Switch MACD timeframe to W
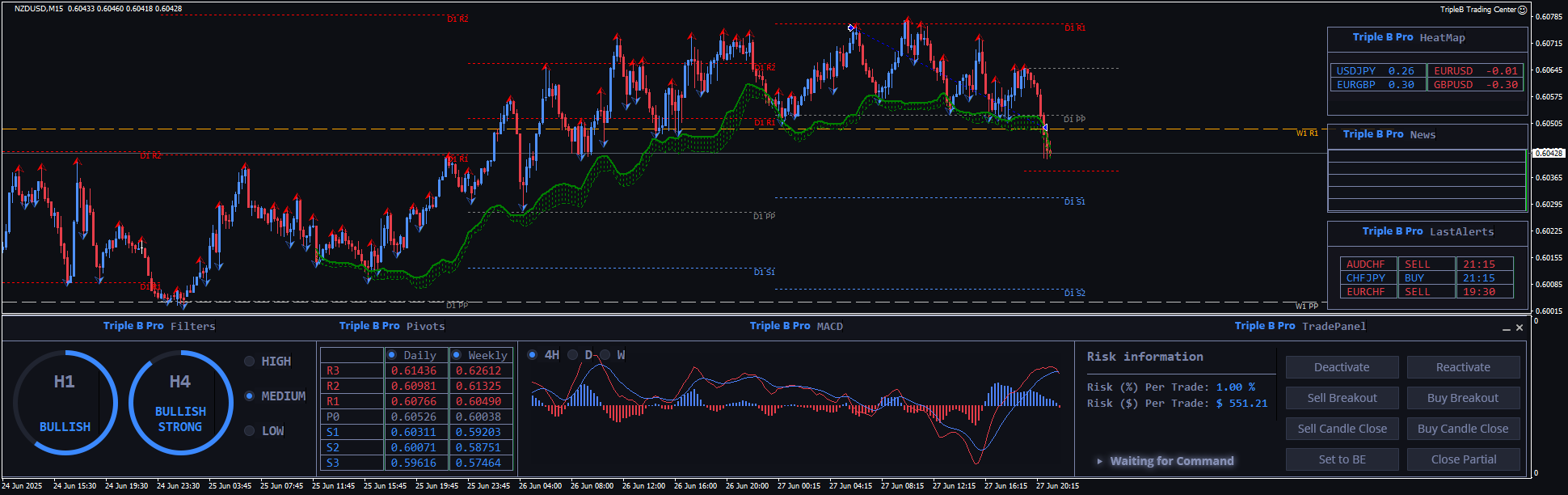This screenshot has height=495, width=1568. click(605, 355)
